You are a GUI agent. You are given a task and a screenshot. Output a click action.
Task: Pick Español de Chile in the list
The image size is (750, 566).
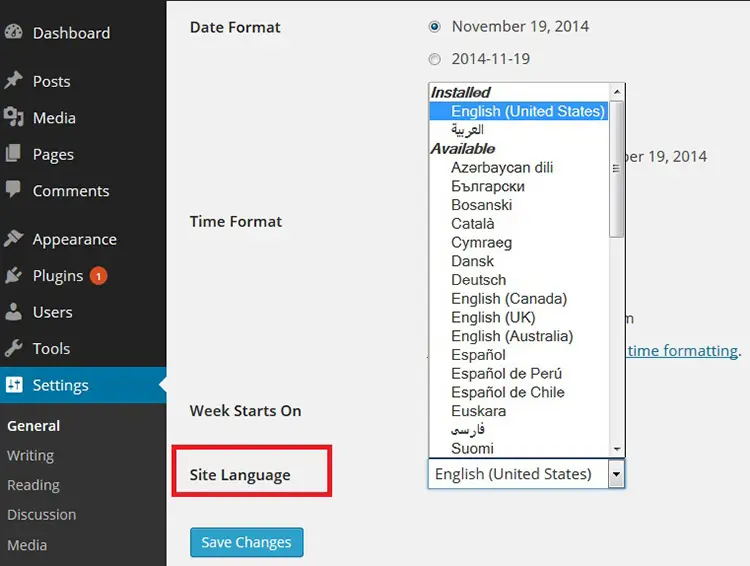(507, 392)
